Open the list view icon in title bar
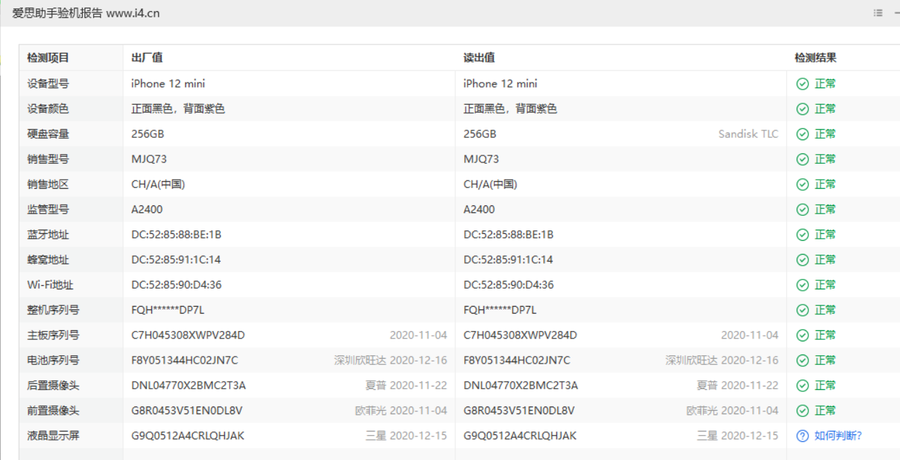The width and height of the screenshot is (900, 460). click(878, 13)
